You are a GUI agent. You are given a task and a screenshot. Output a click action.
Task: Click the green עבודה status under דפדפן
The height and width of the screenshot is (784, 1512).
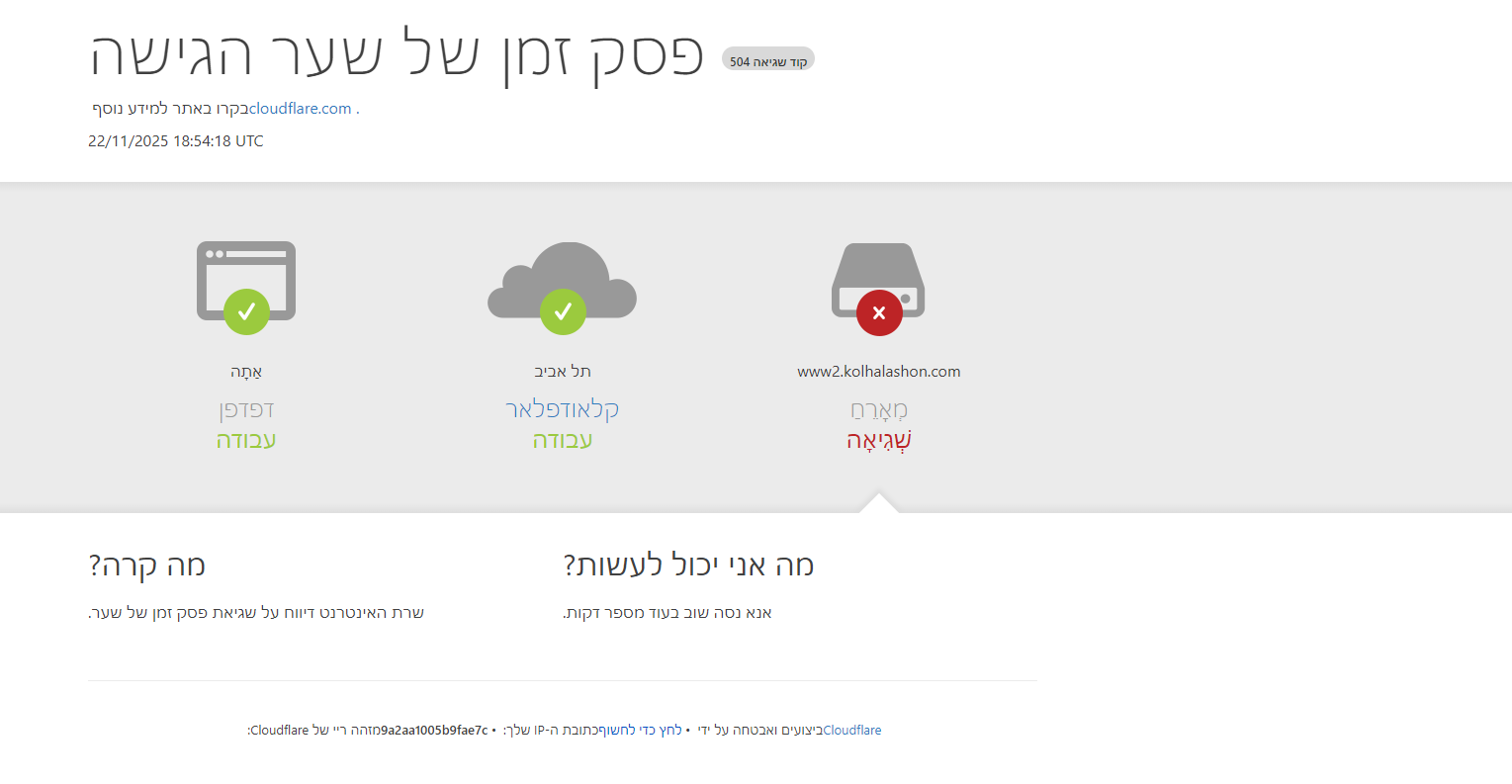point(246,440)
